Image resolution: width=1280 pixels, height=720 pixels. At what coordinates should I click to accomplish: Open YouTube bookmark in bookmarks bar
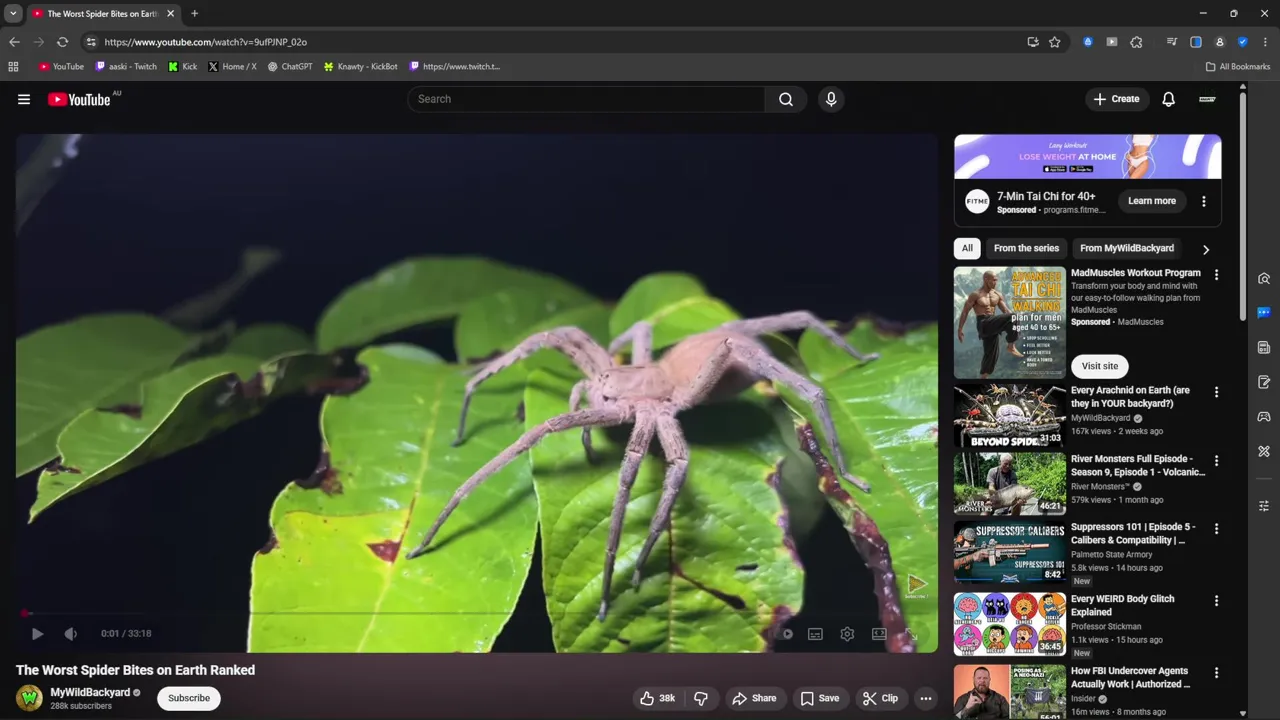tap(61, 67)
